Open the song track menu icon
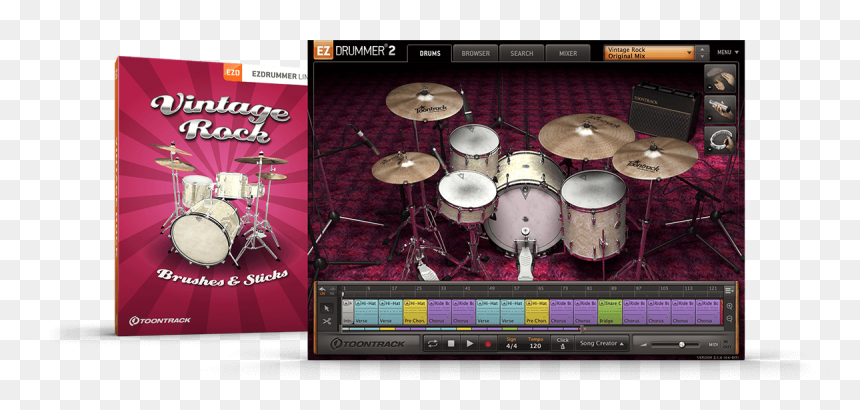 click(729, 290)
